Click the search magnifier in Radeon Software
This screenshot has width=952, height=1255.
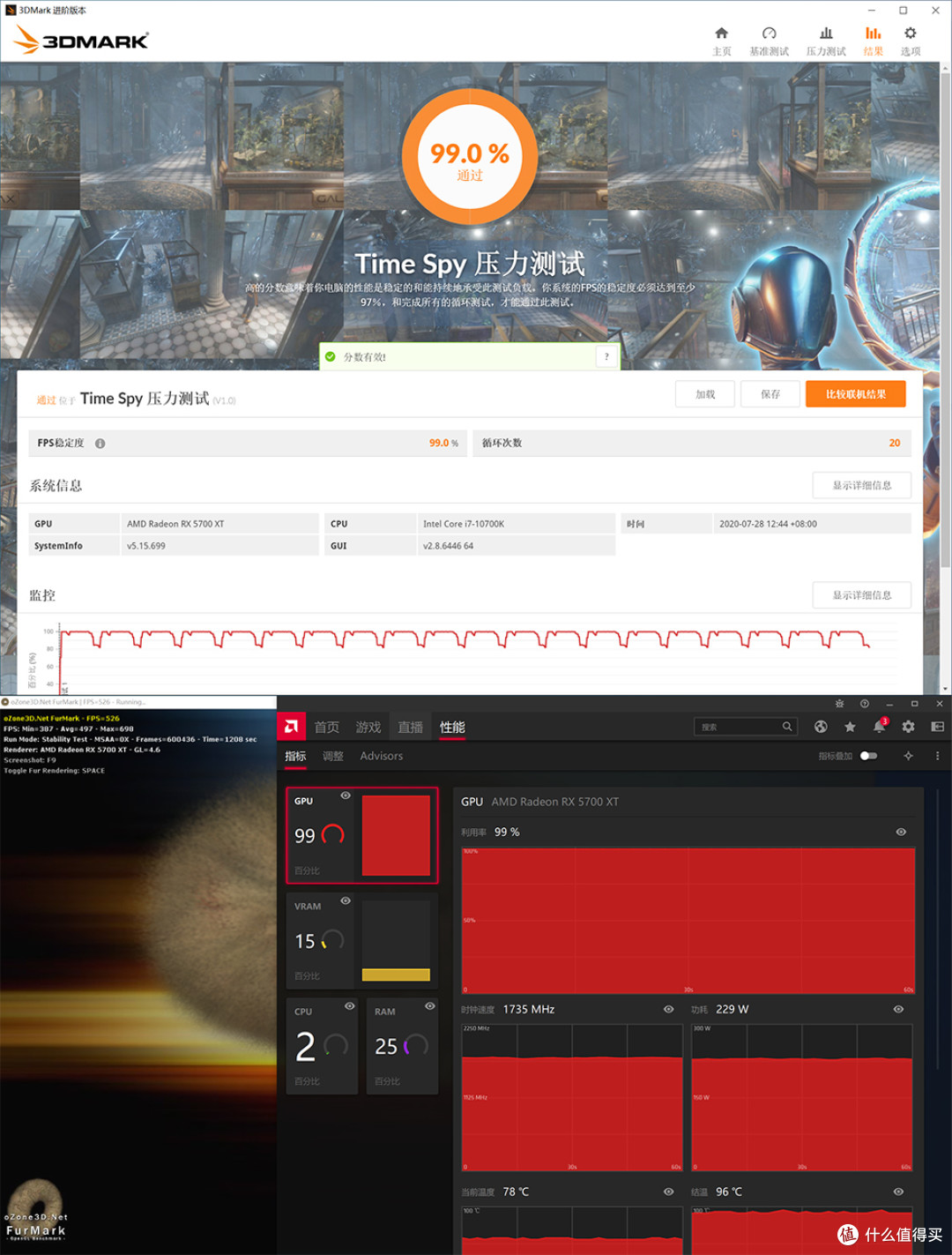click(787, 727)
